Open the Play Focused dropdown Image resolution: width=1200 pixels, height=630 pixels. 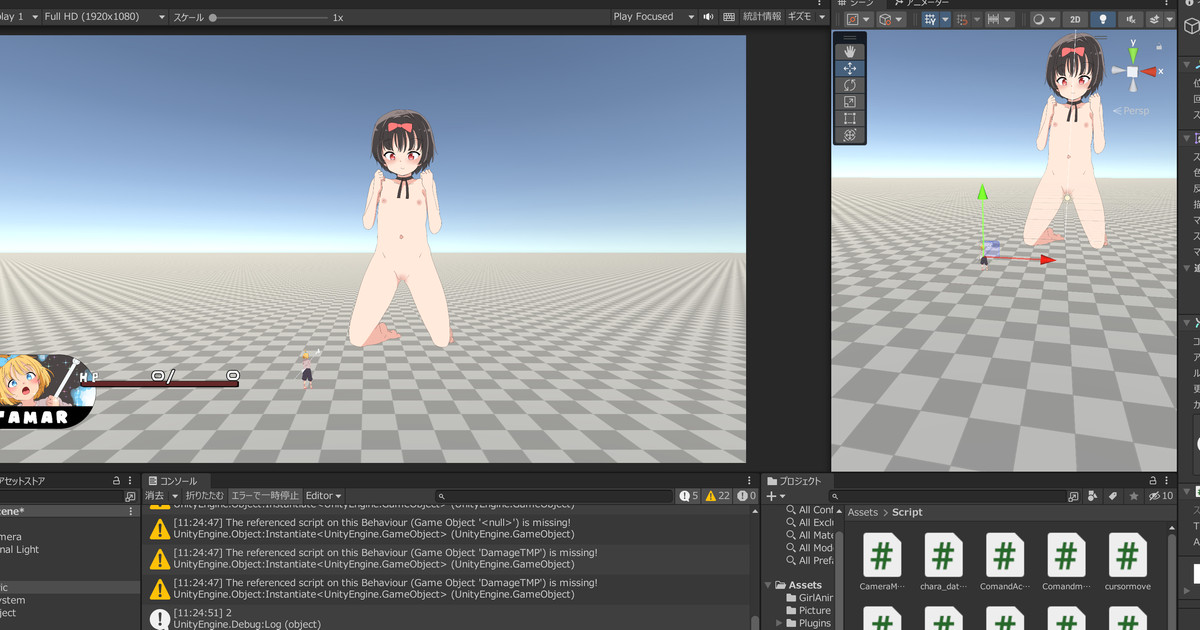[655, 17]
